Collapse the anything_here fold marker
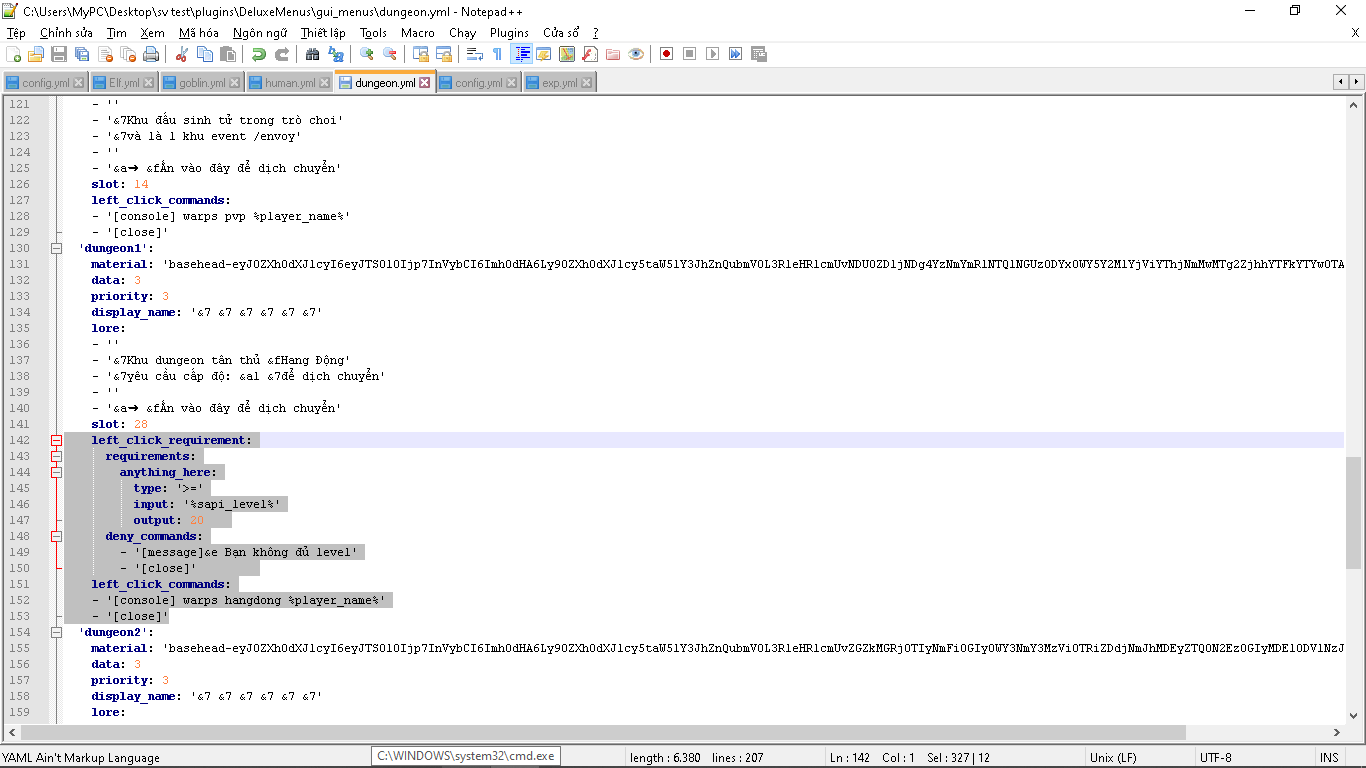This screenshot has height=768, width=1366. pyautogui.click(x=57, y=472)
